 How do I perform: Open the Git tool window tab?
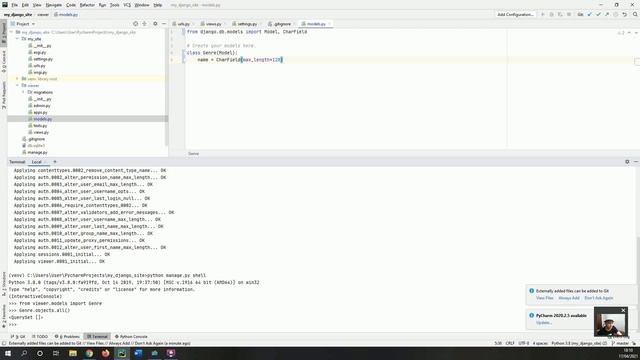coord(18,337)
